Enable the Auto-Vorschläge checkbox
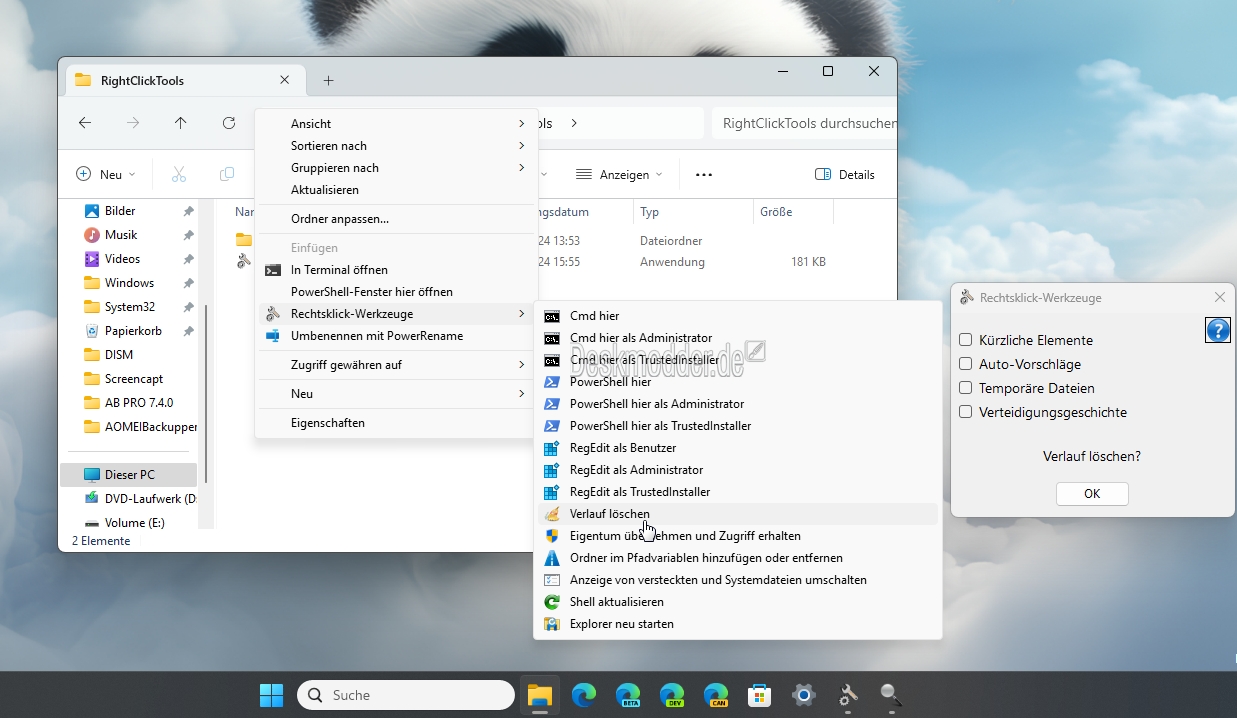The image size is (1237, 718). pos(966,364)
